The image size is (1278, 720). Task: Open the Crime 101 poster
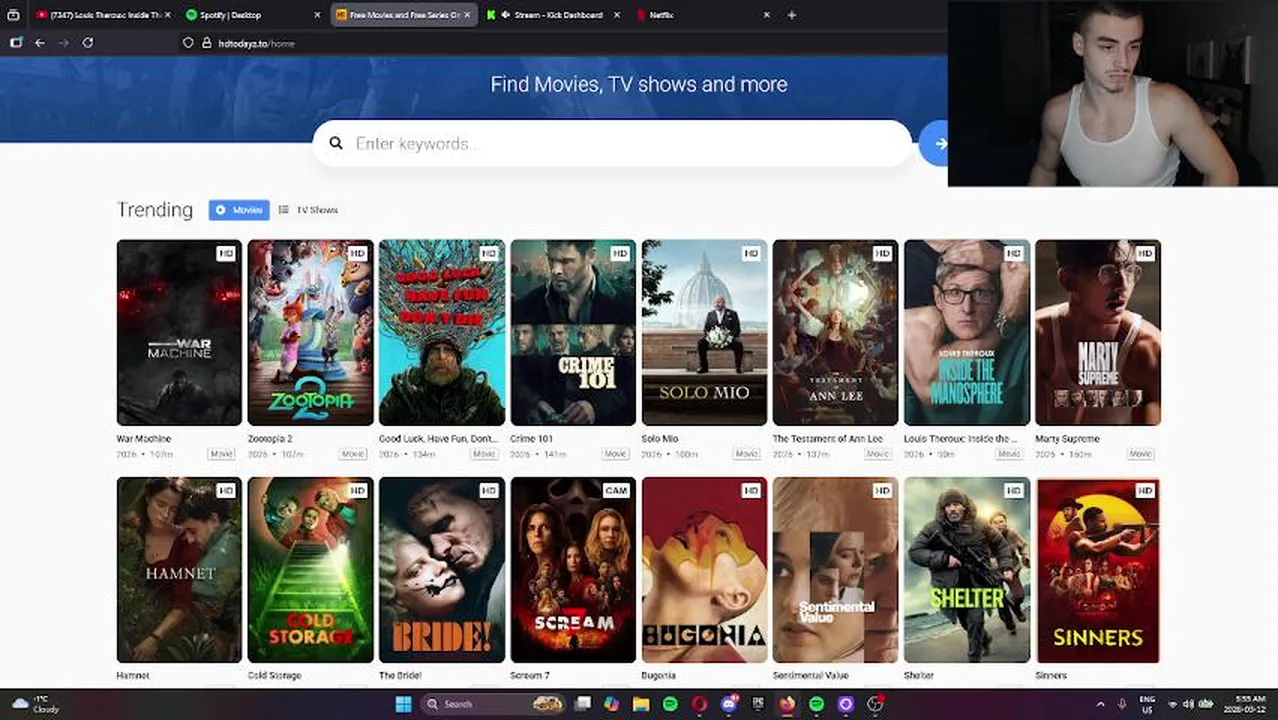pyautogui.click(x=573, y=332)
